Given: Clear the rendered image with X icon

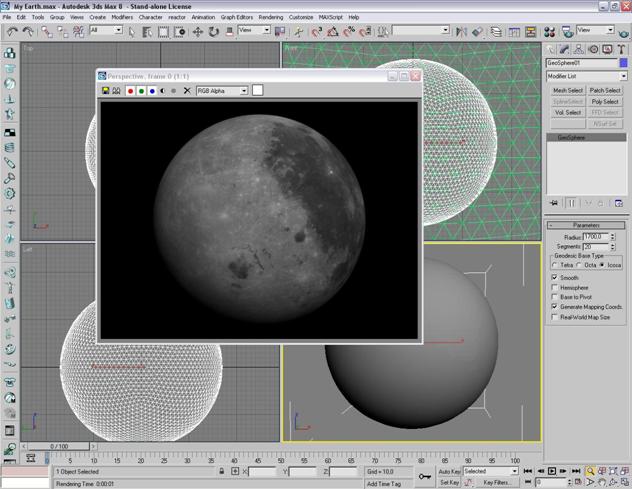Looking at the screenshot, I should 187,91.
